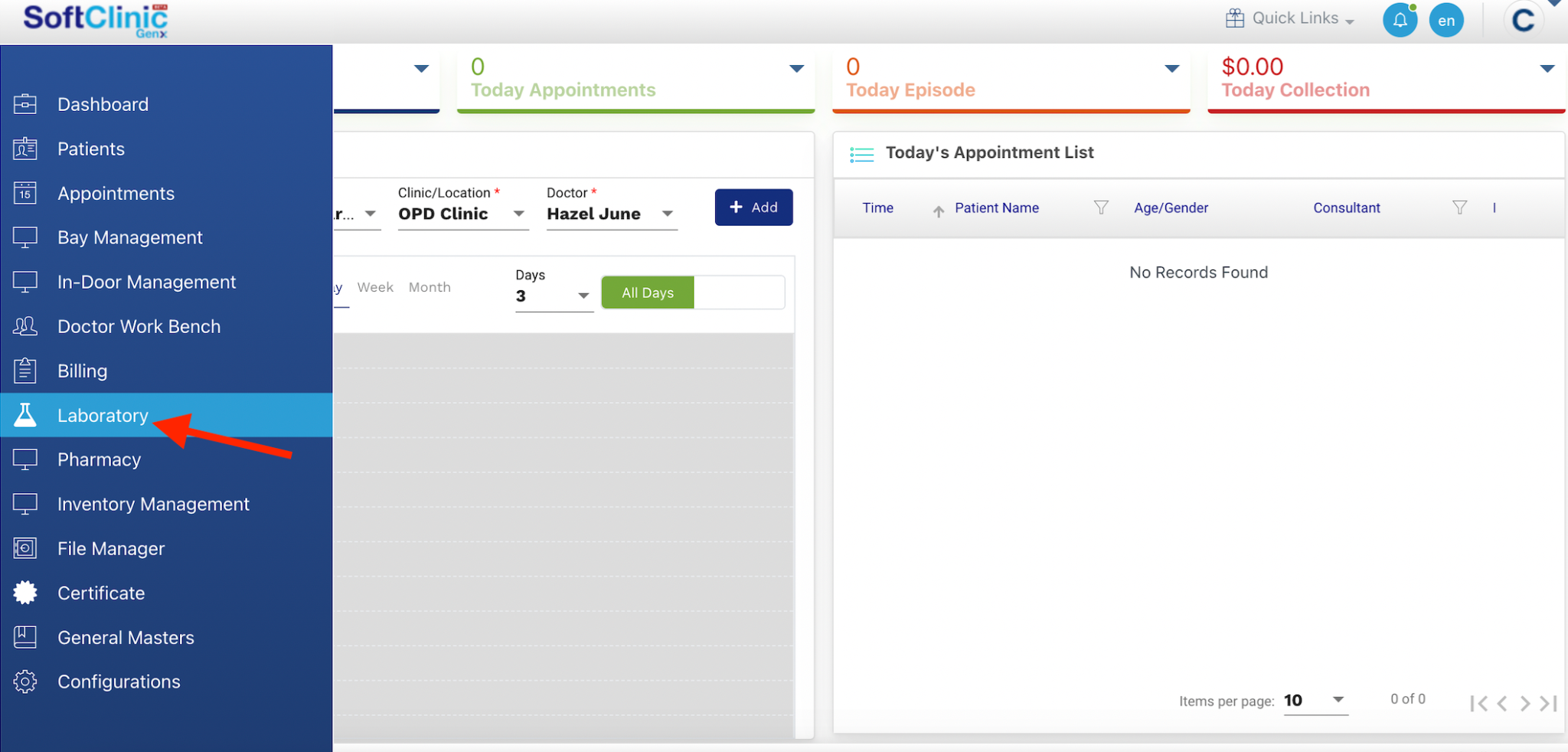
Task: Click the Certificate badge icon
Action: (25, 593)
